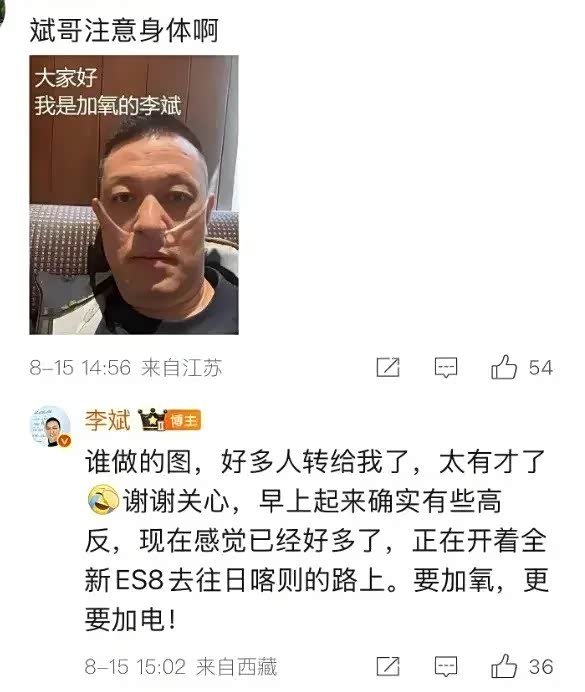Viewport: 585px width, 692px height.
Task: Enlarge the 大家好 我是加氧的李斌 image
Action: (134, 195)
